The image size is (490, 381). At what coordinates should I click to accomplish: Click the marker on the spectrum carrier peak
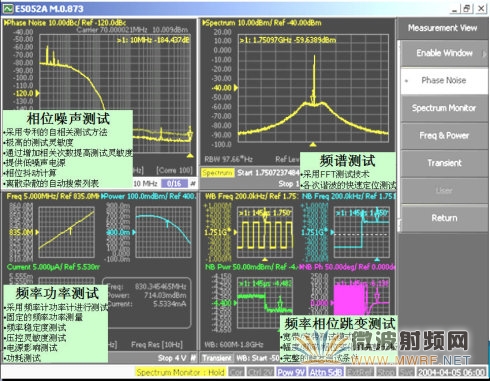coord(313,98)
